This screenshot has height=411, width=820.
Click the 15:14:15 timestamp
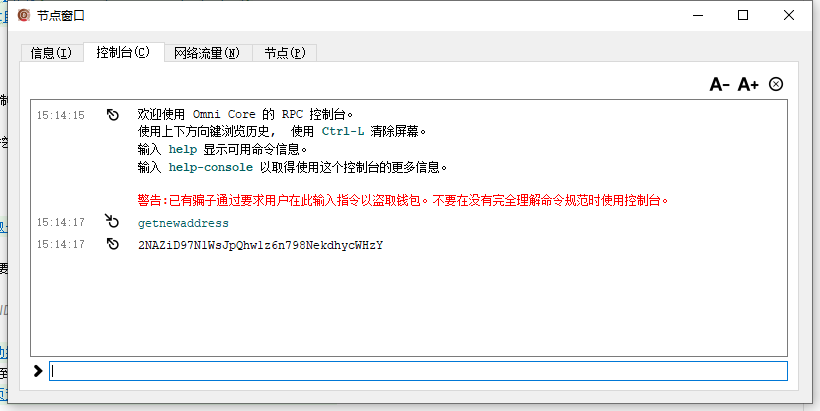[x=61, y=115]
